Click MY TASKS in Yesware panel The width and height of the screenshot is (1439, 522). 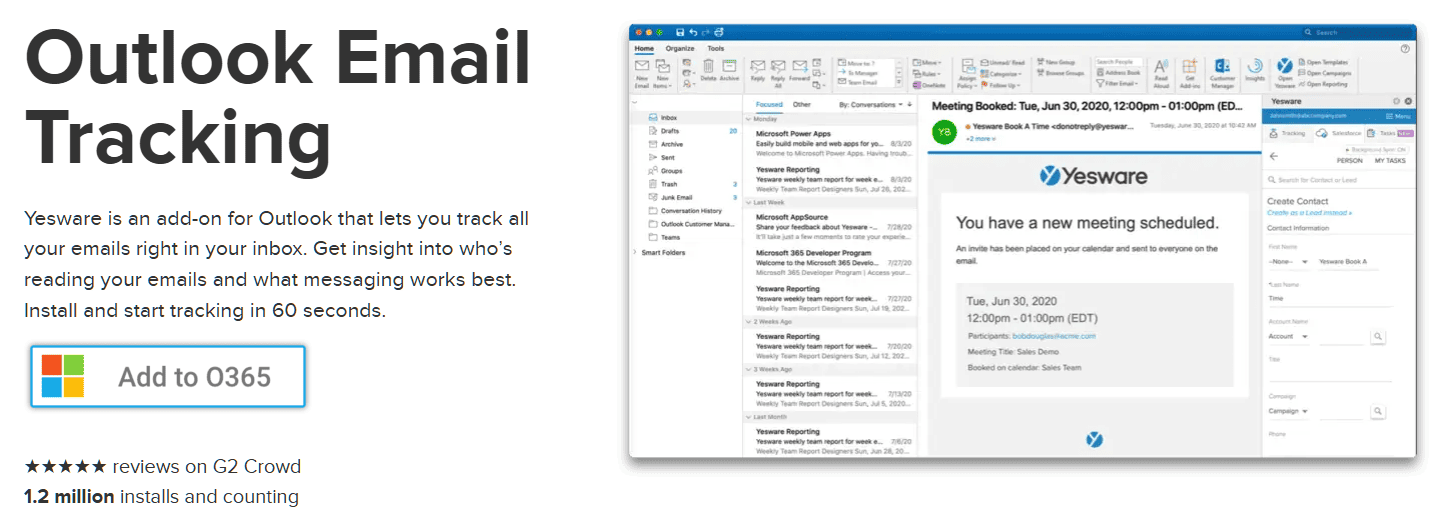[1389, 160]
